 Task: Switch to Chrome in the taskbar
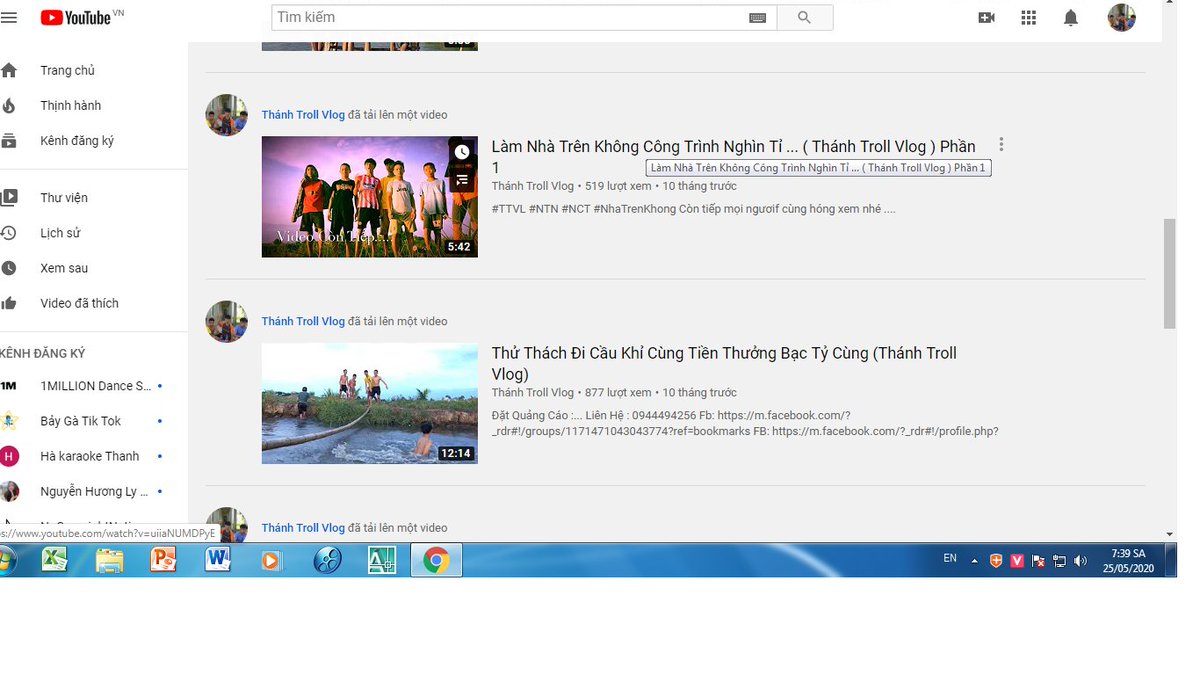(x=436, y=561)
